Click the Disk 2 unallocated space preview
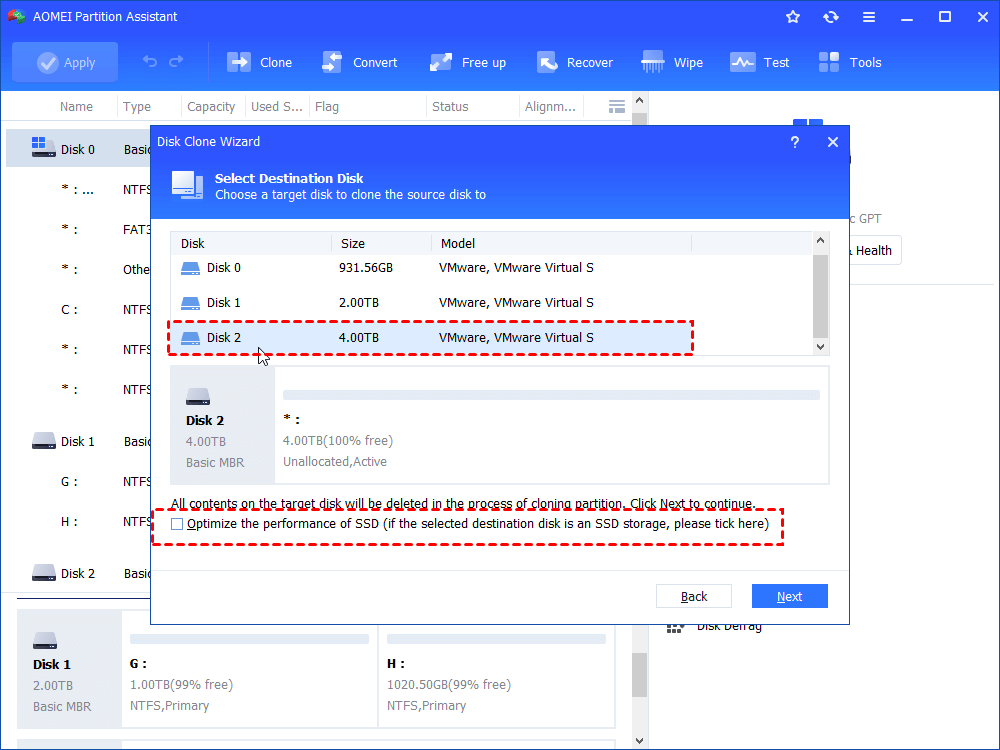This screenshot has width=1000, height=750. point(551,425)
